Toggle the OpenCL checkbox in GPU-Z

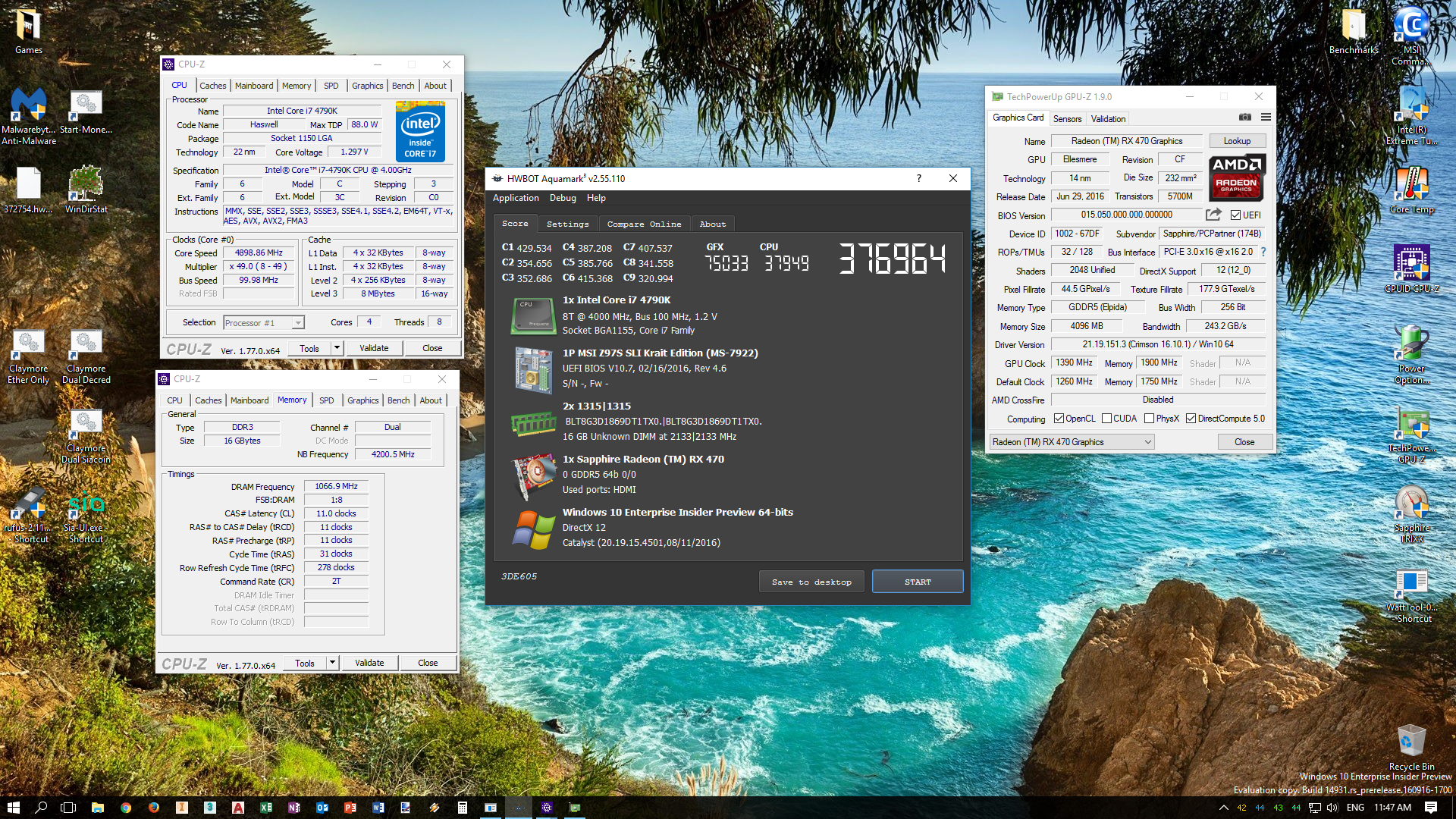[1059, 419]
